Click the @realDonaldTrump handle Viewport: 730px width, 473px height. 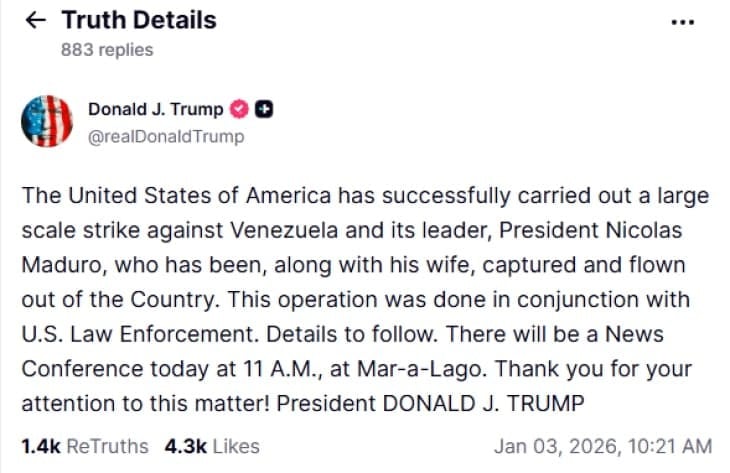[x=166, y=137]
